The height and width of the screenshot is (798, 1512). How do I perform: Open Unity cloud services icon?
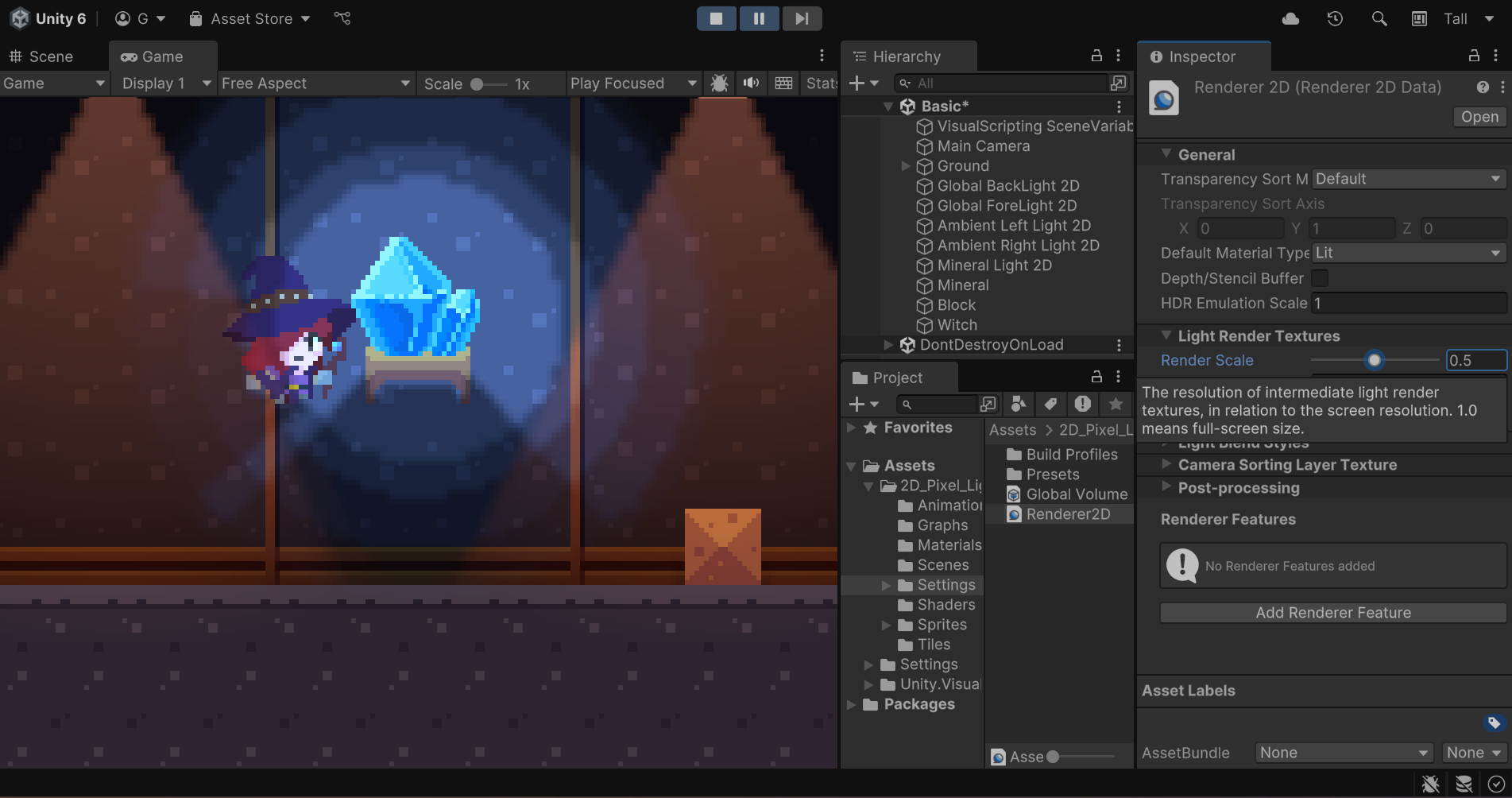pyautogui.click(x=1290, y=18)
